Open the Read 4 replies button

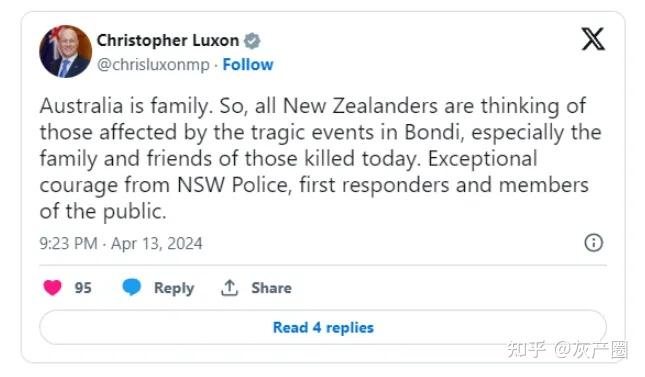point(323,328)
